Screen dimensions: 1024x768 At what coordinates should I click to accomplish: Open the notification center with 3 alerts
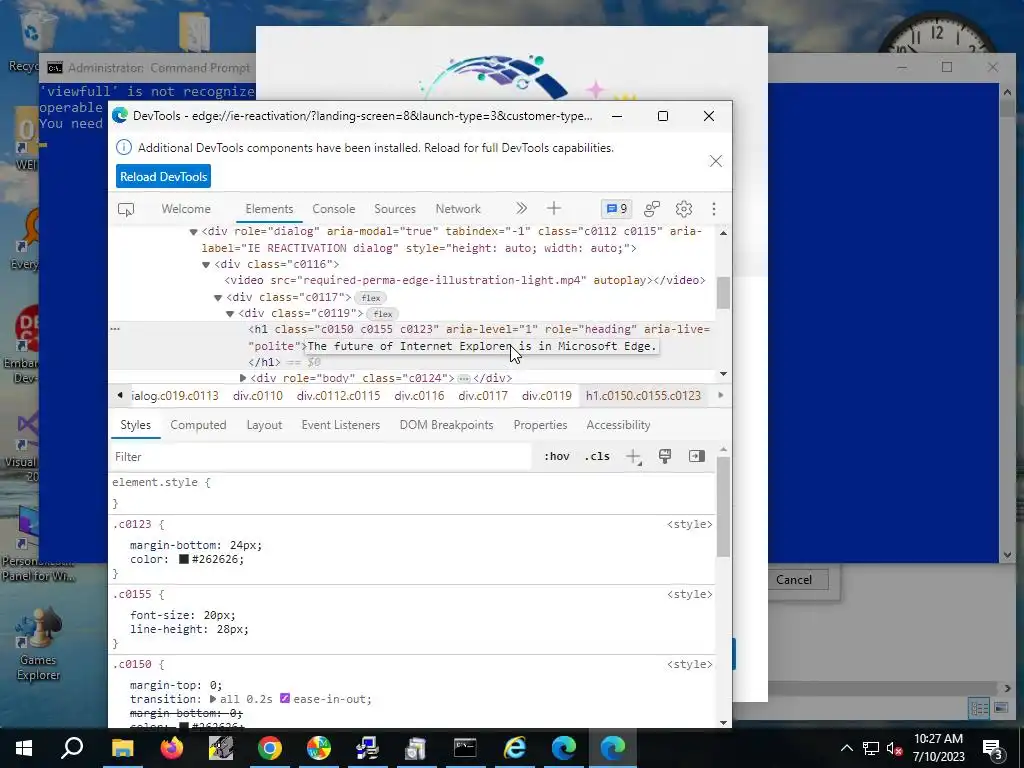coord(993,749)
